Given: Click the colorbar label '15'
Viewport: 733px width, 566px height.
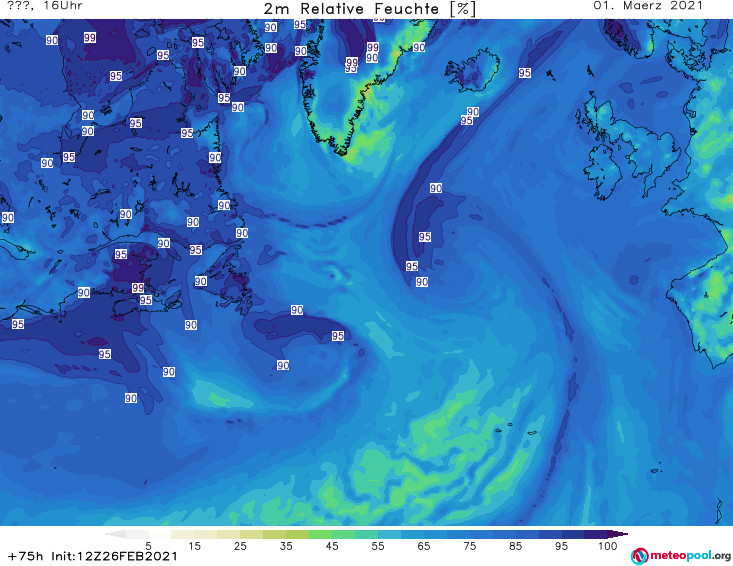Looking at the screenshot, I should point(194,546).
